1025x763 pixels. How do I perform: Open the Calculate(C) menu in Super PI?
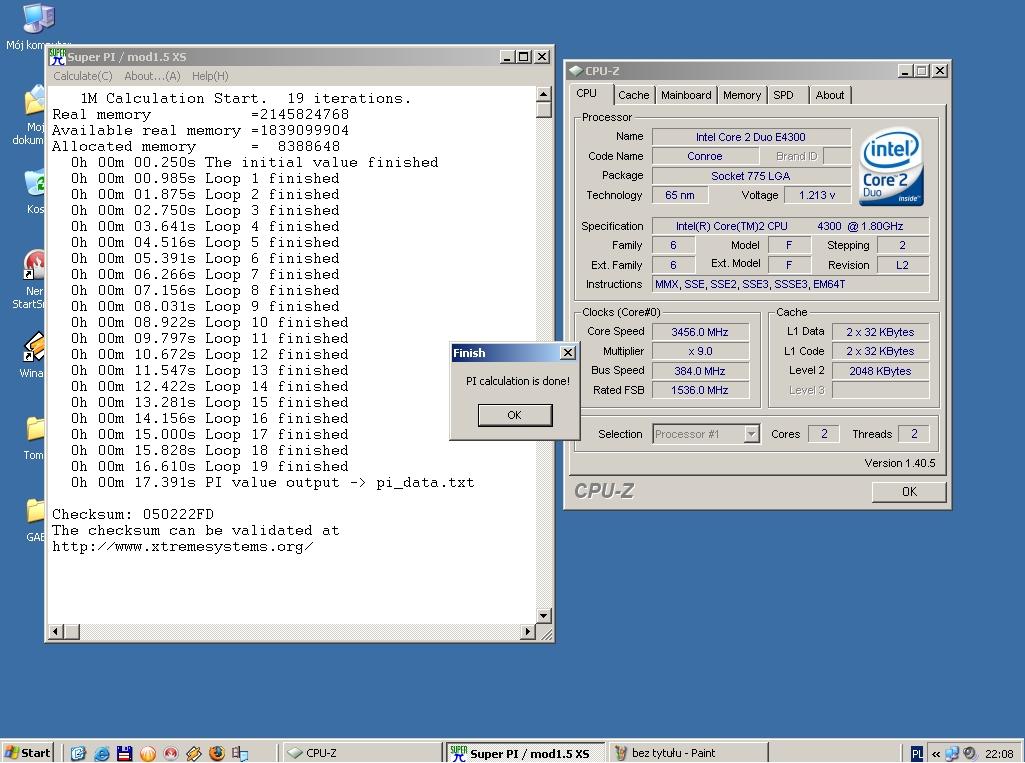tap(83, 76)
